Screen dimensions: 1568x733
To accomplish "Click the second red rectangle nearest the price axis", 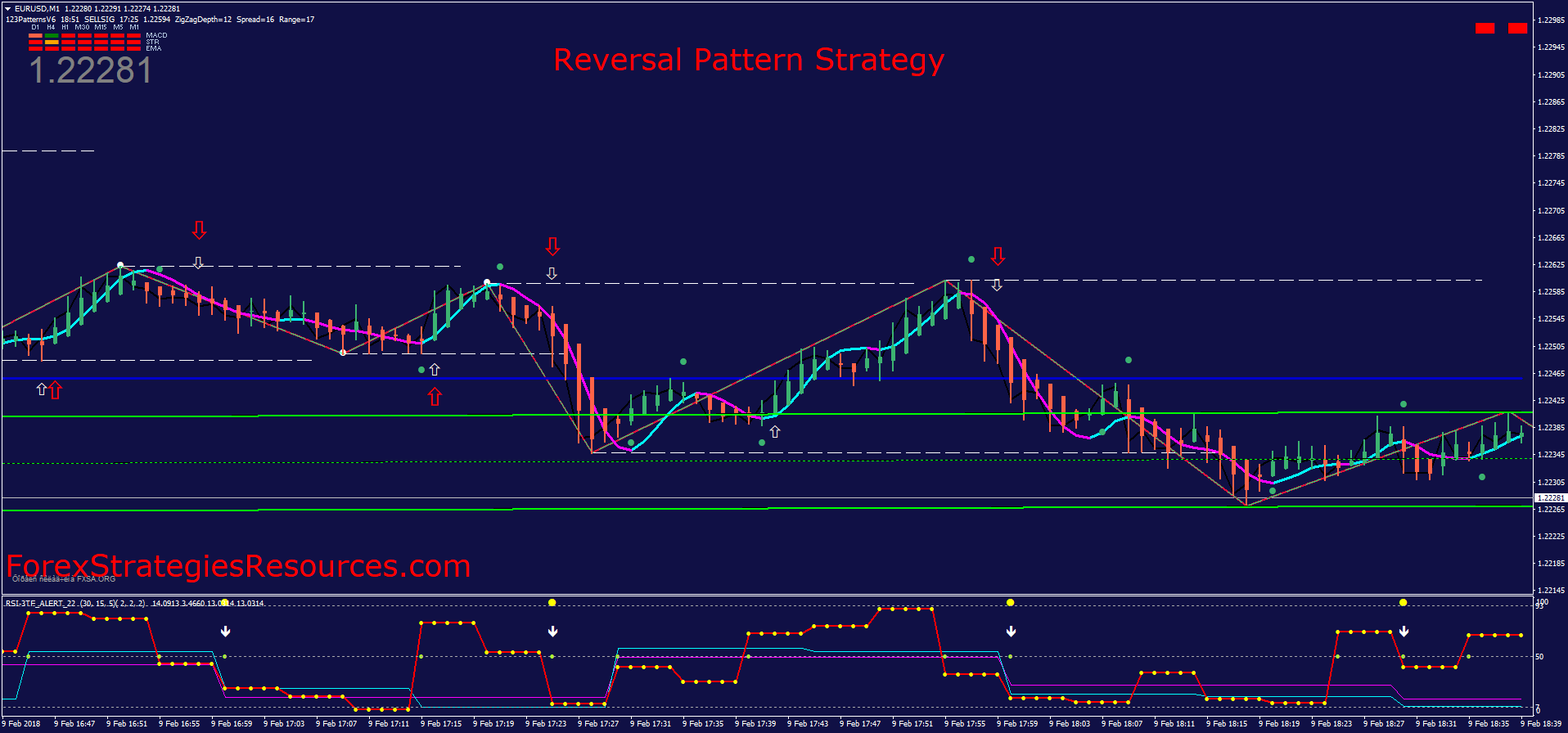I will [1518, 28].
